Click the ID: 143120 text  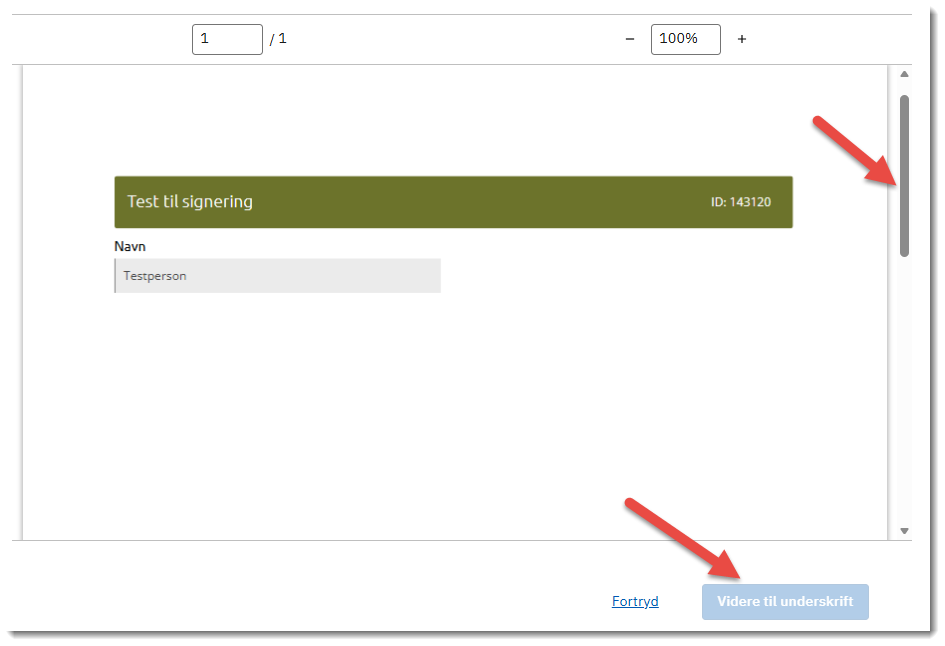pyautogui.click(x=740, y=202)
